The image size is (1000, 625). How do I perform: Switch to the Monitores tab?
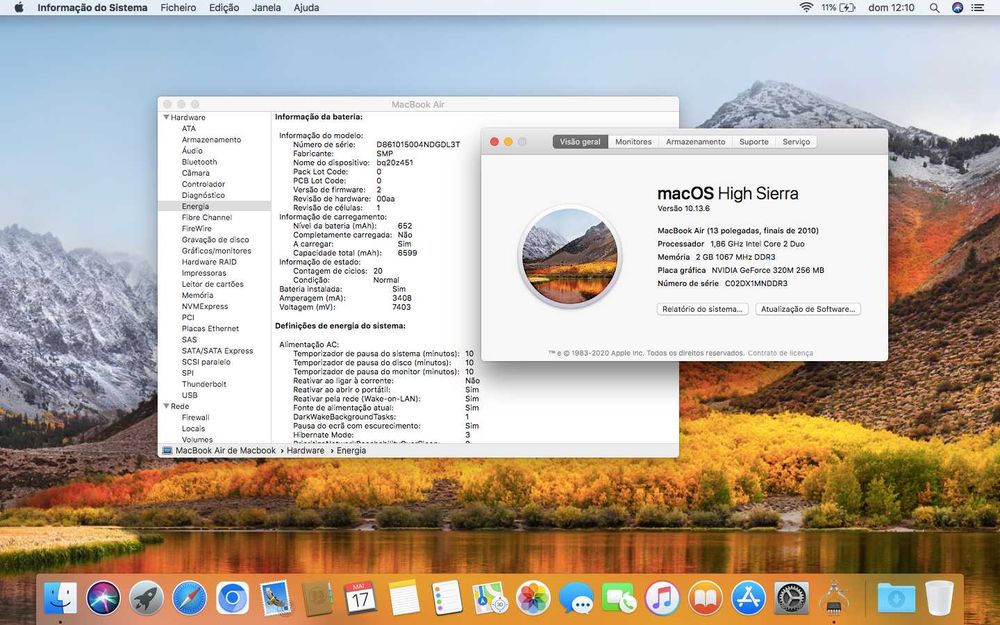633,142
